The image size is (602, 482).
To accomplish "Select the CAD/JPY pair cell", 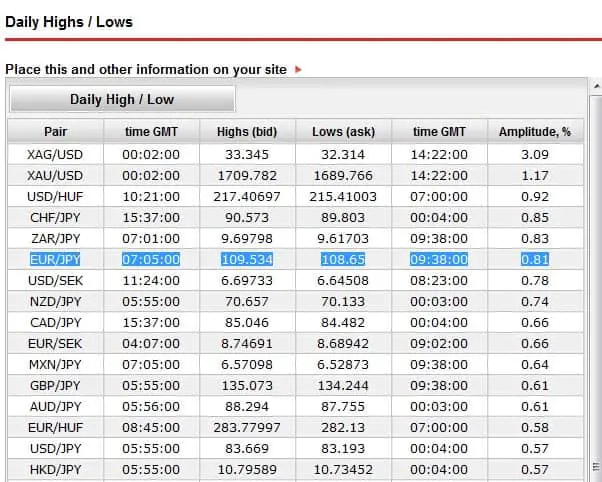I will 55,322.
